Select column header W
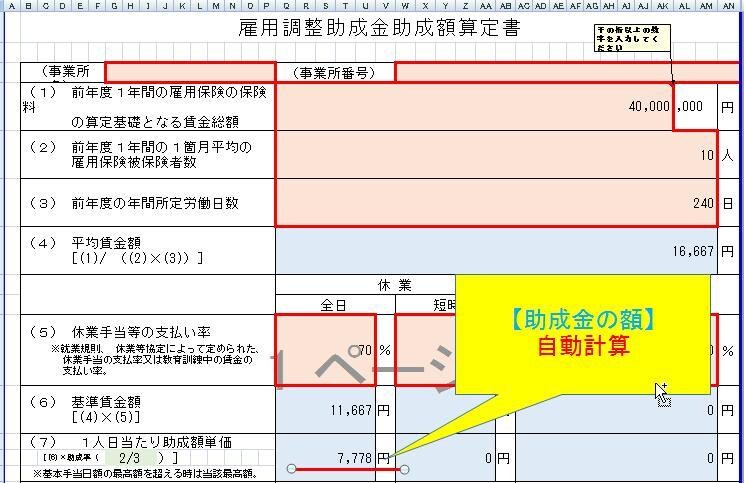Image resolution: width=744 pixels, height=483 pixels. point(405,6)
